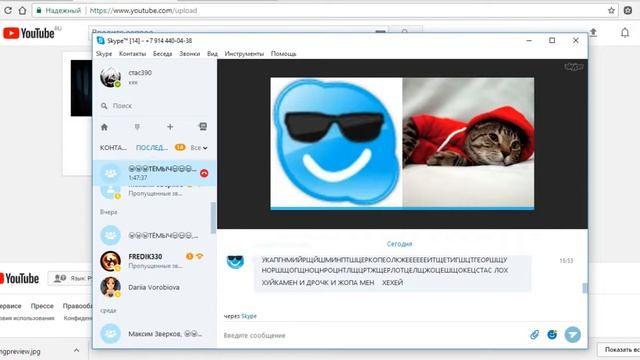Switch to the ПОСЛЕД... tab
Screen dimensions: 640x360
(x=152, y=148)
